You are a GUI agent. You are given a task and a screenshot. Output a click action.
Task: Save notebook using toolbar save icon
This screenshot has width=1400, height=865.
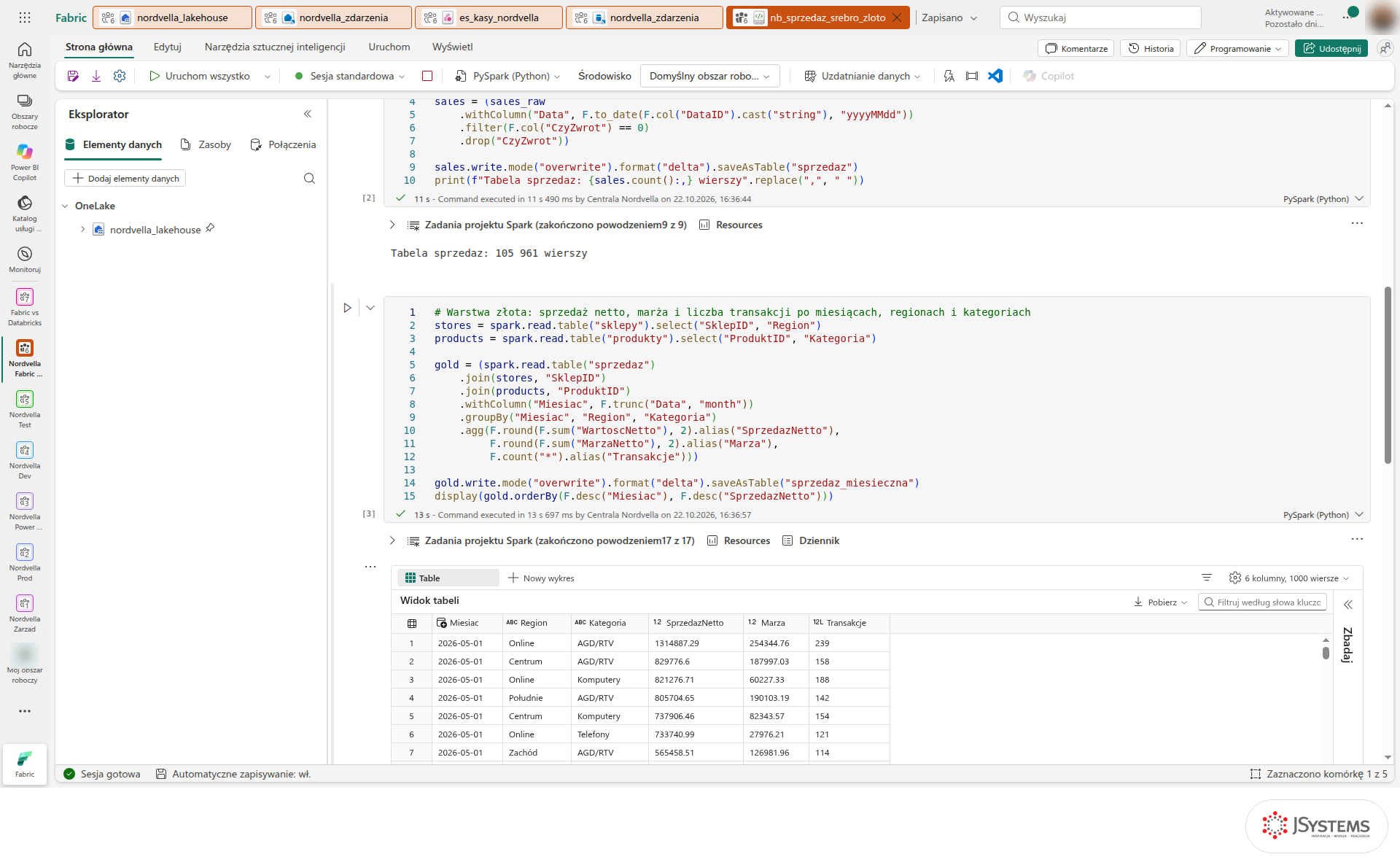coord(73,76)
